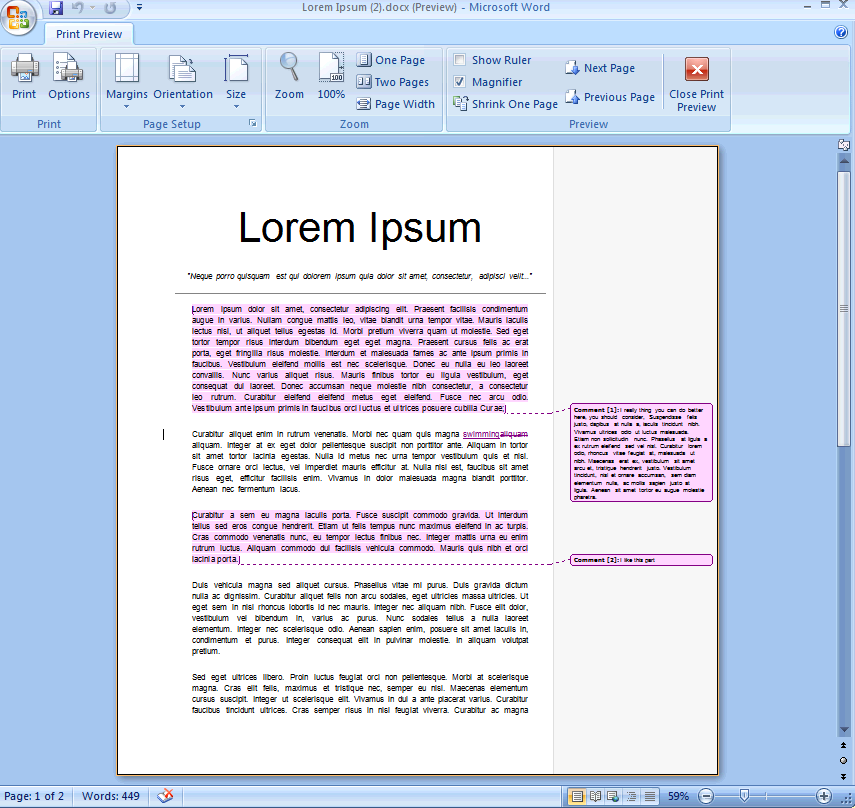This screenshot has width=855, height=808.
Task: Select the Print Layout view button
Action: [577, 796]
